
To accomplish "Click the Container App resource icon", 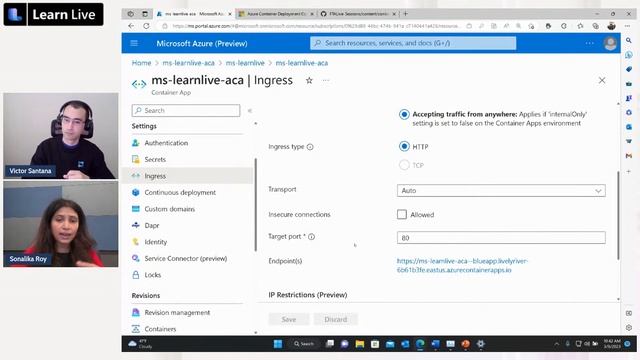I will [139, 84].
